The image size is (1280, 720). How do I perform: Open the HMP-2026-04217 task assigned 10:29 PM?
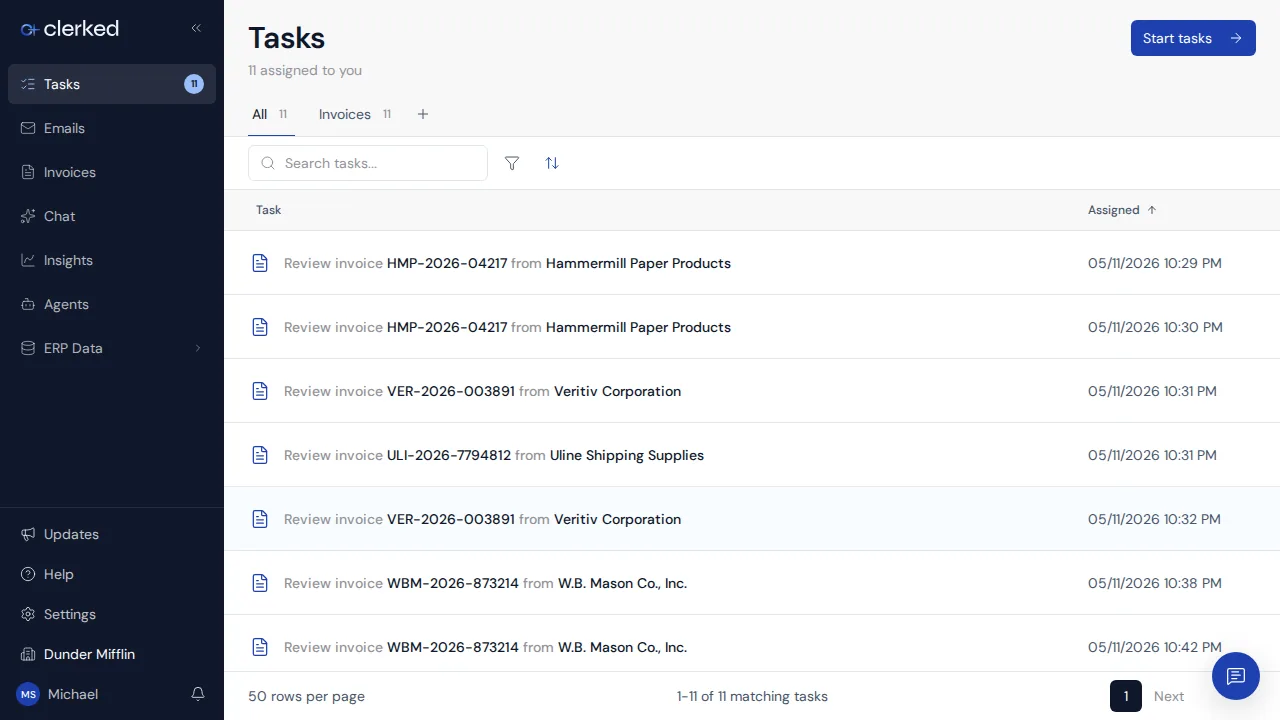click(752, 263)
